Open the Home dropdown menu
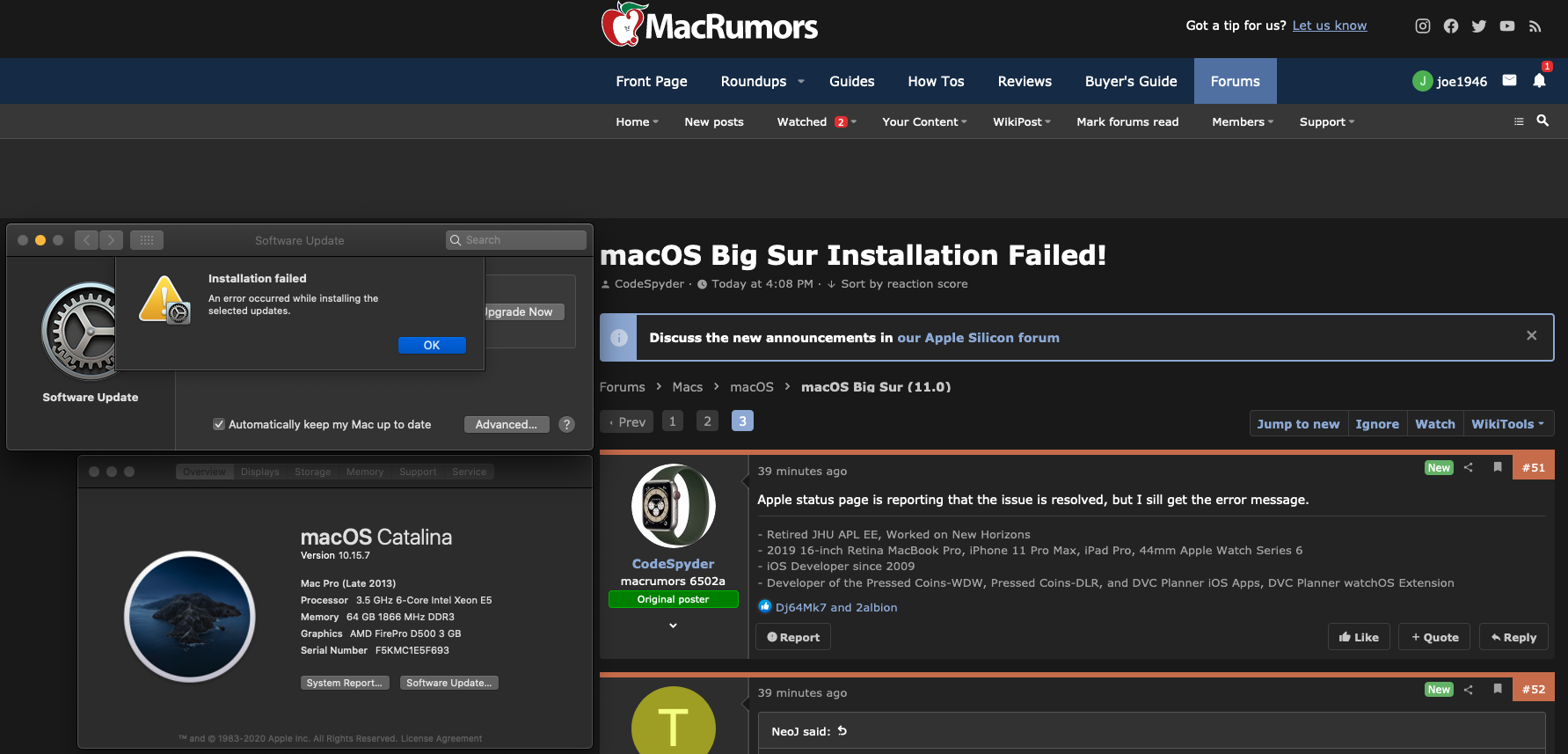The width and height of the screenshot is (1568, 754). coord(637,121)
